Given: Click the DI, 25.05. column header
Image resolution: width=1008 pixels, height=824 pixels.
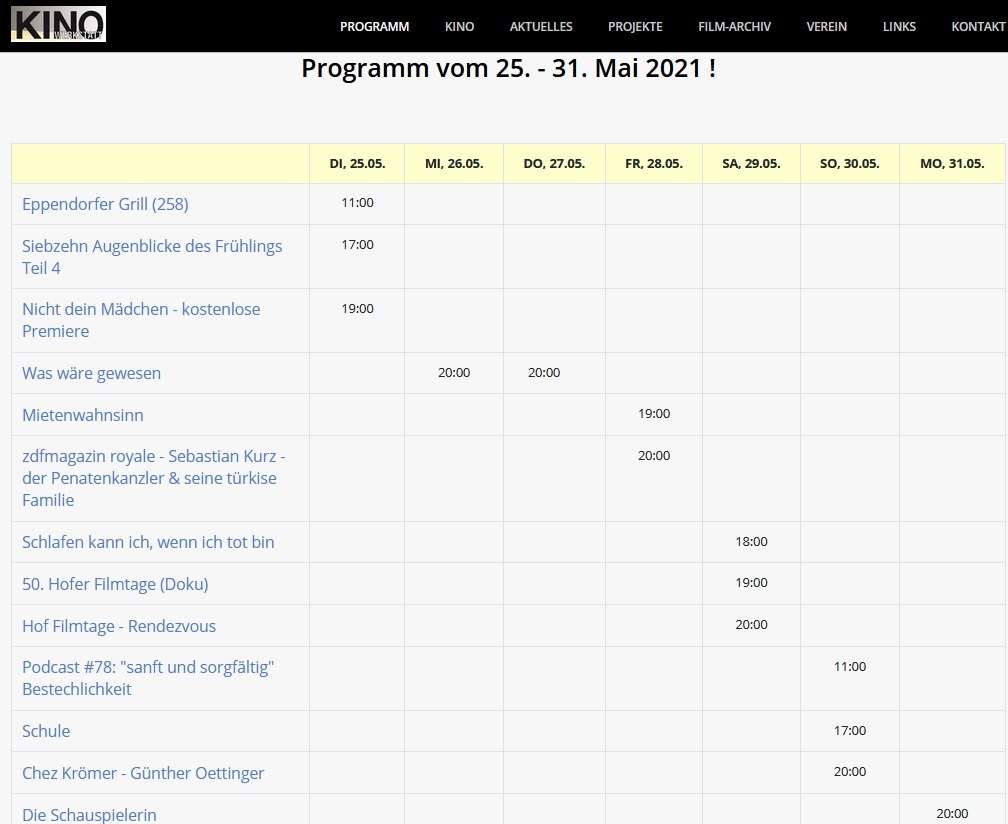Looking at the screenshot, I should pos(357,163).
